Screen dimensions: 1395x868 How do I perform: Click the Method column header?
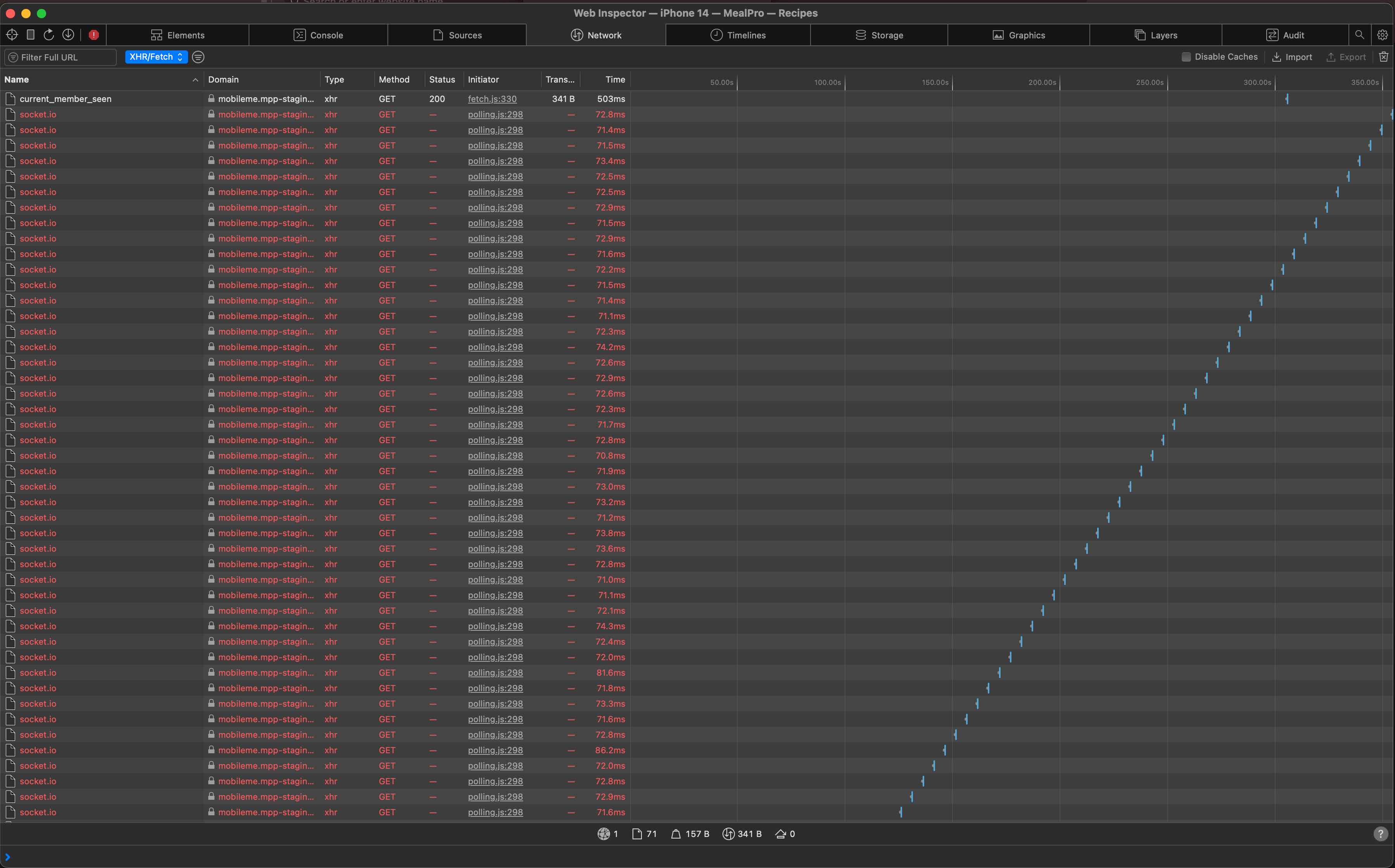coord(399,80)
